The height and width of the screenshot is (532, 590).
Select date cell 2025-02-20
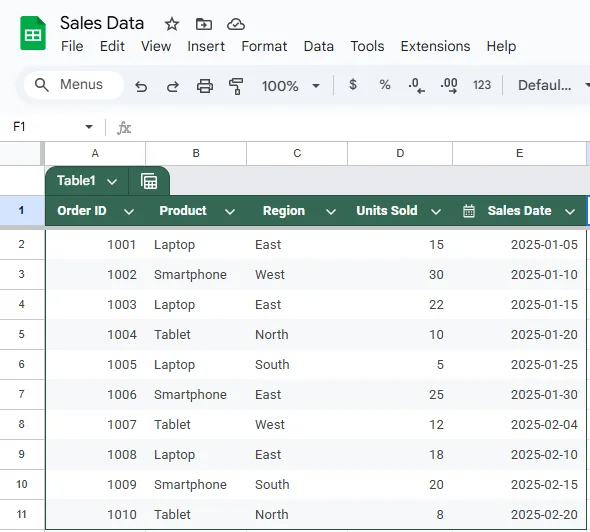point(519,514)
